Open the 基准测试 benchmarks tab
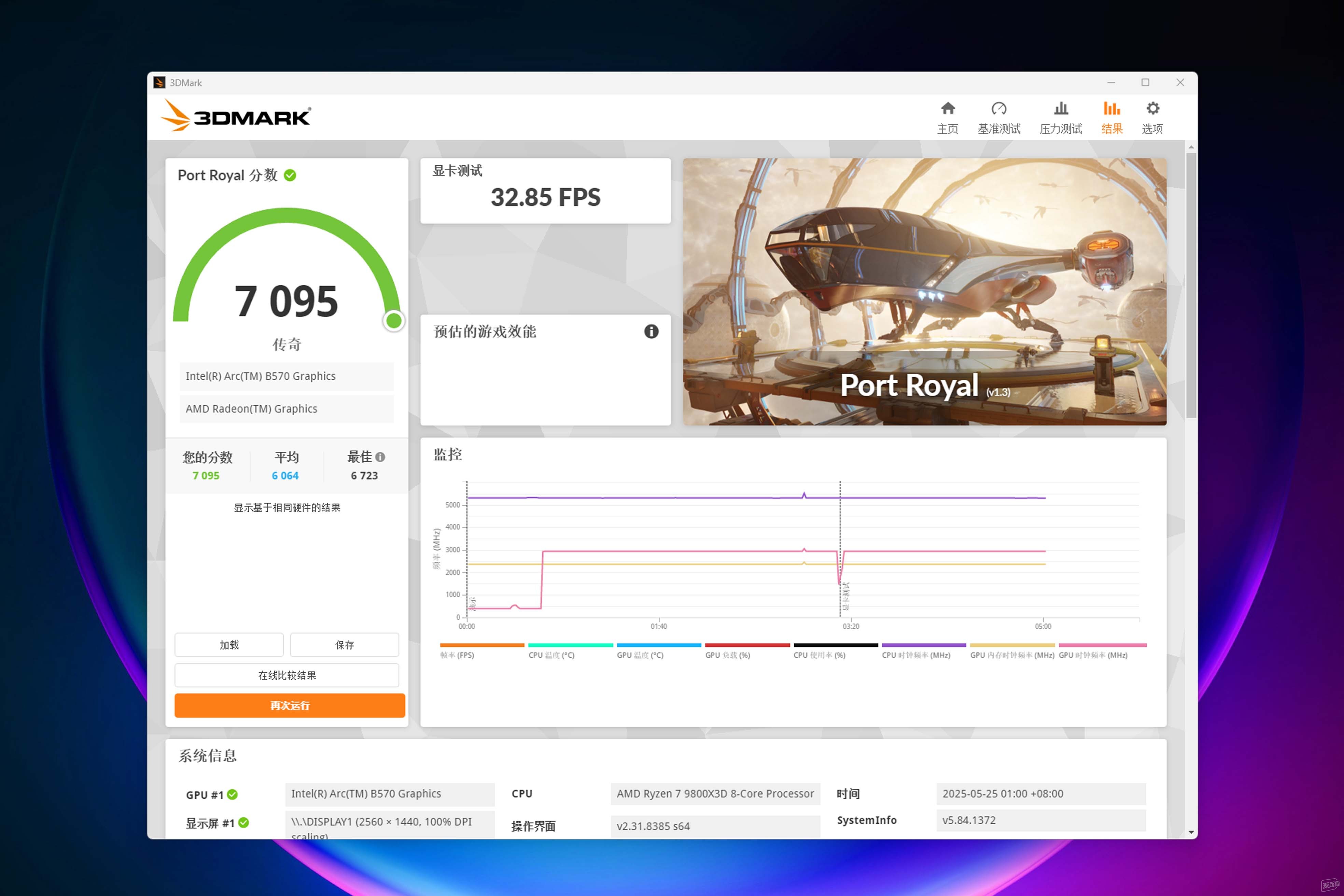The image size is (1344, 896). (x=999, y=118)
